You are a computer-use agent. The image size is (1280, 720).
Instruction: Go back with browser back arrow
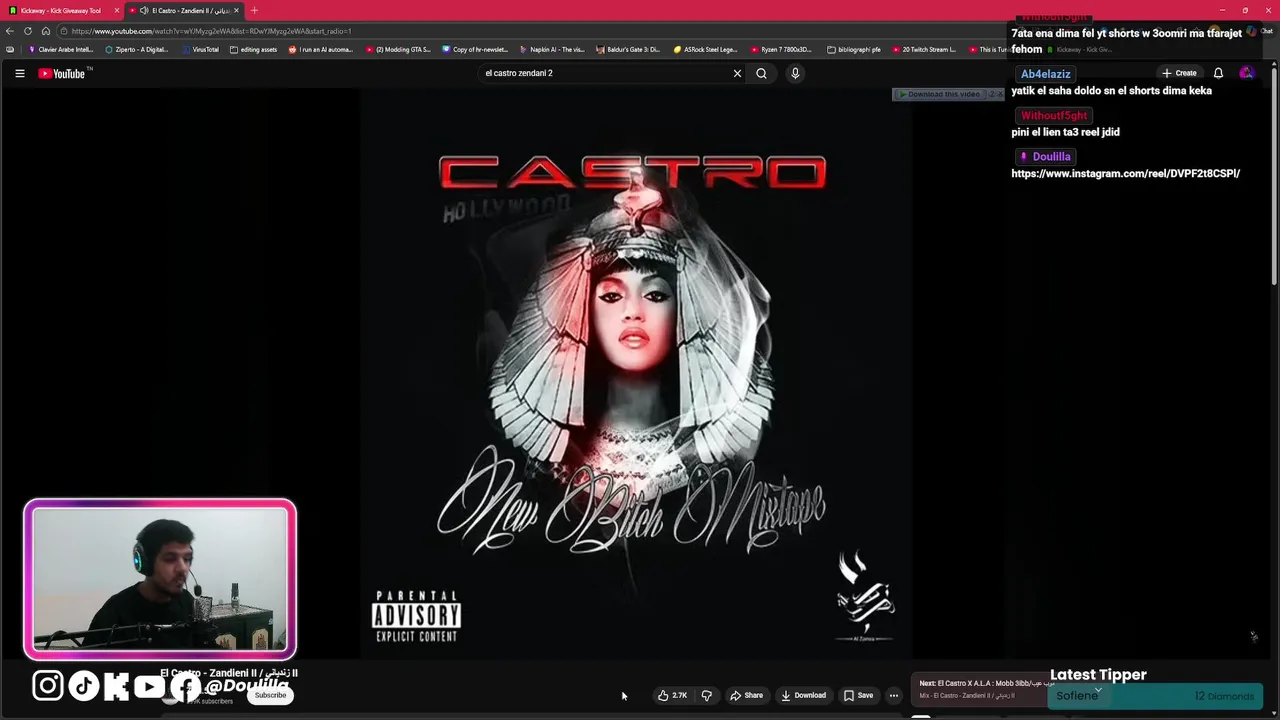(x=10, y=31)
